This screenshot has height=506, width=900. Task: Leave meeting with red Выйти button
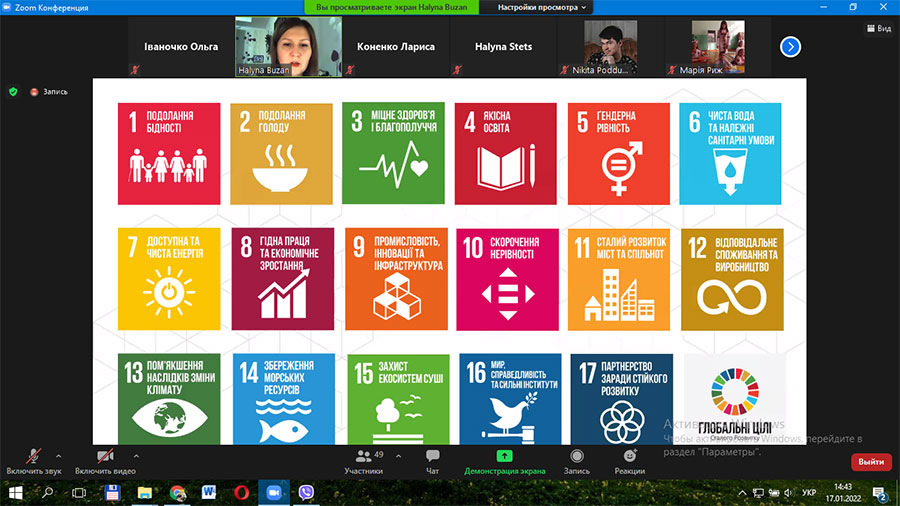(x=871, y=461)
